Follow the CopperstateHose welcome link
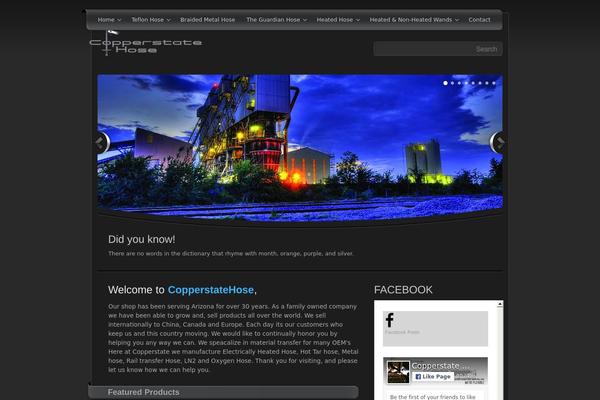The image size is (600, 400). (x=211, y=290)
